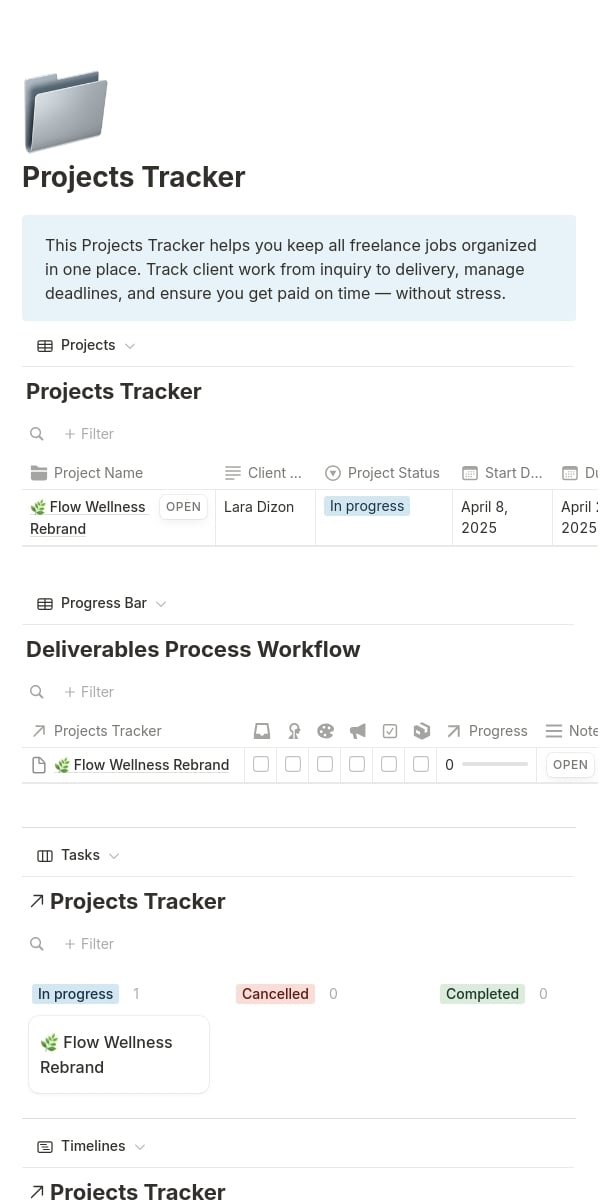
Task: Collapse the Tasks section using its chevron
Action: (x=113, y=855)
